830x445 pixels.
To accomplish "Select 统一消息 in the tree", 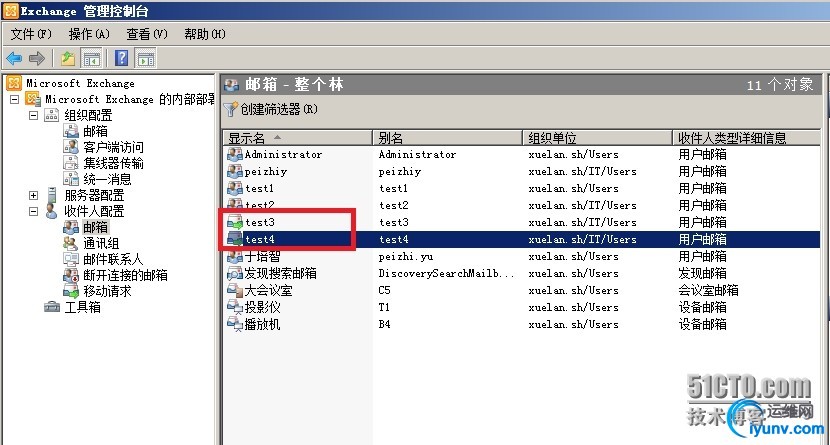I will click(107, 179).
